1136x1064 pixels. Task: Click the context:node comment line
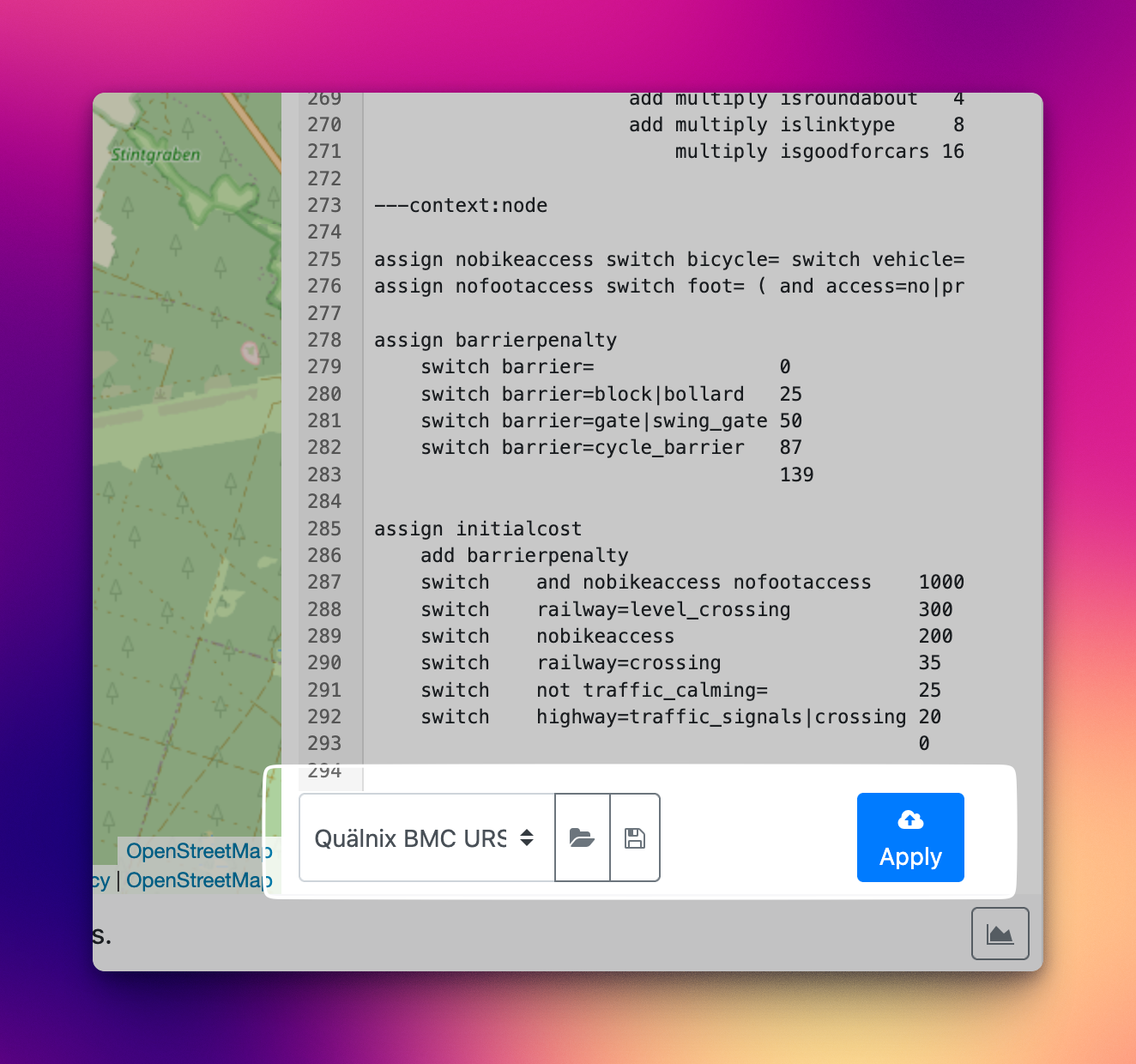pyautogui.click(x=460, y=205)
